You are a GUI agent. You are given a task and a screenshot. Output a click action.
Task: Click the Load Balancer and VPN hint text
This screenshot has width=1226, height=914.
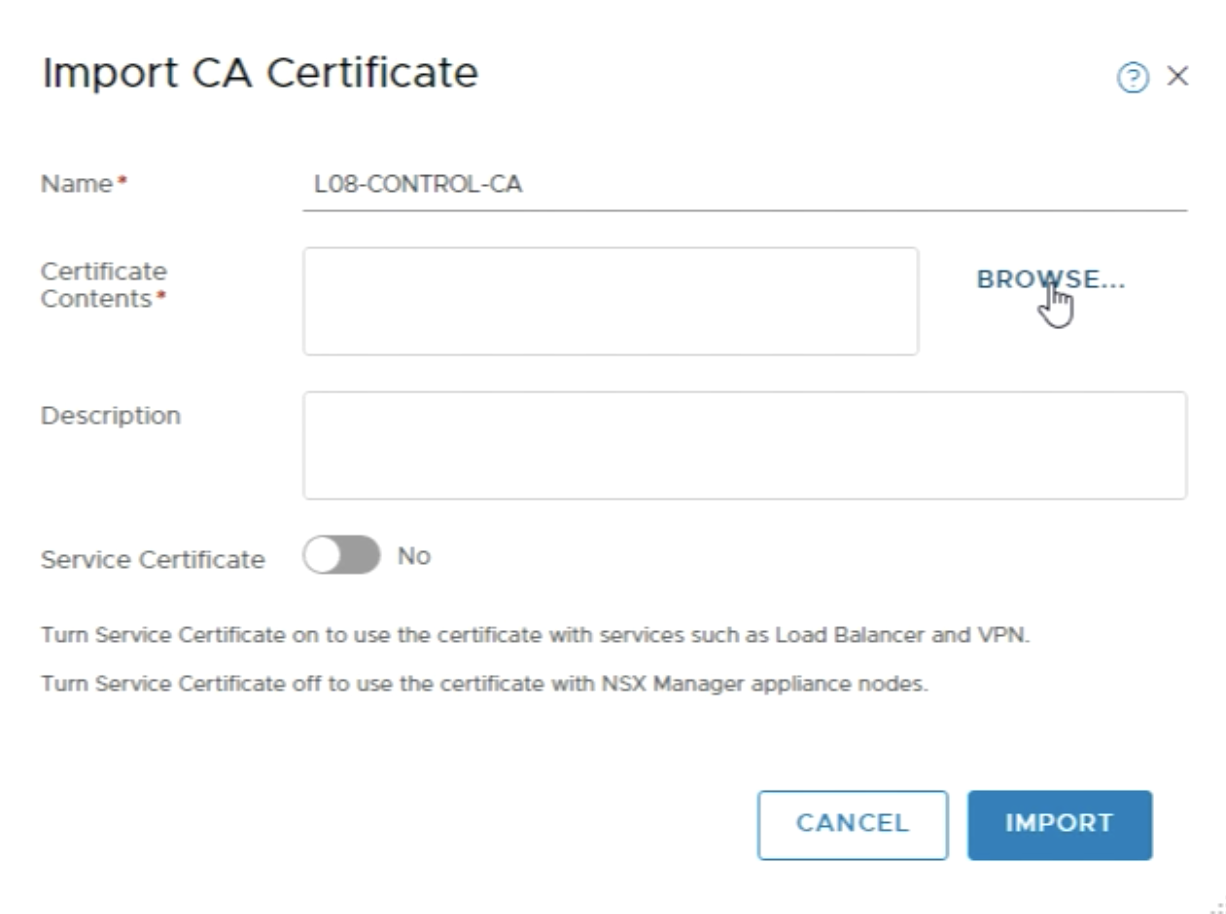534,636
